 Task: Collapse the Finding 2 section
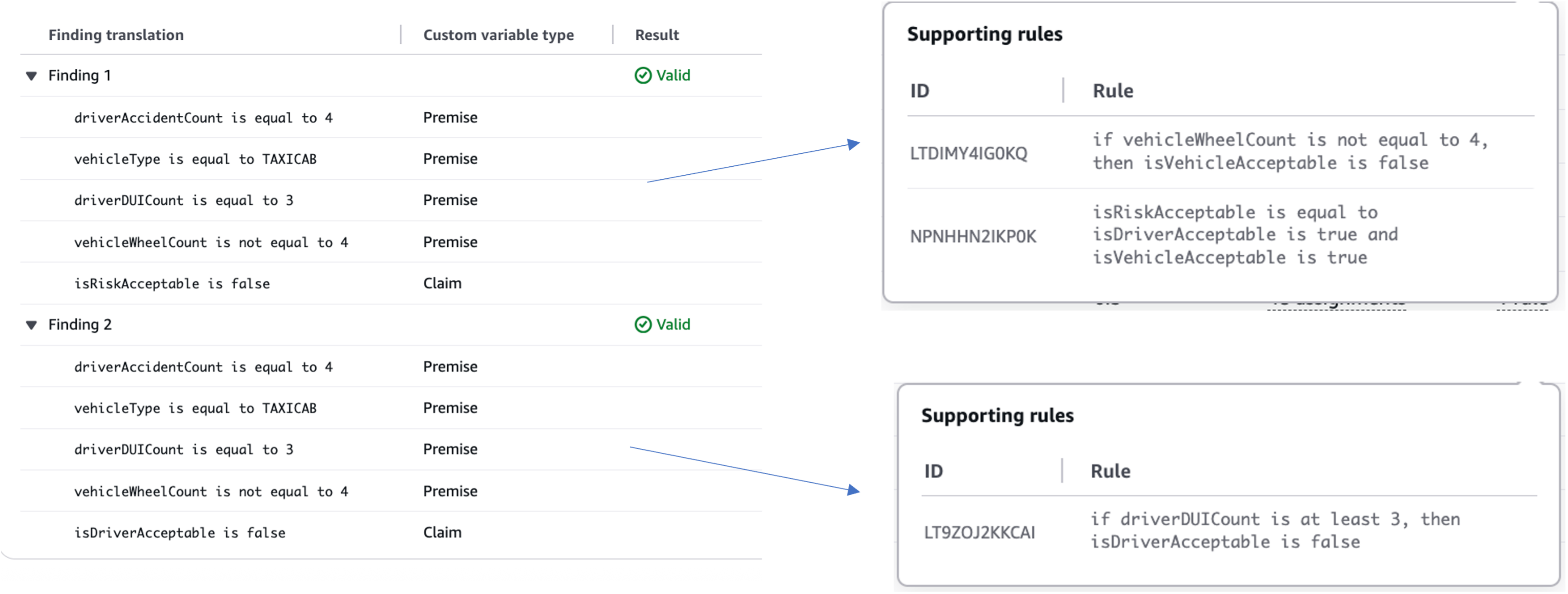click(x=32, y=325)
